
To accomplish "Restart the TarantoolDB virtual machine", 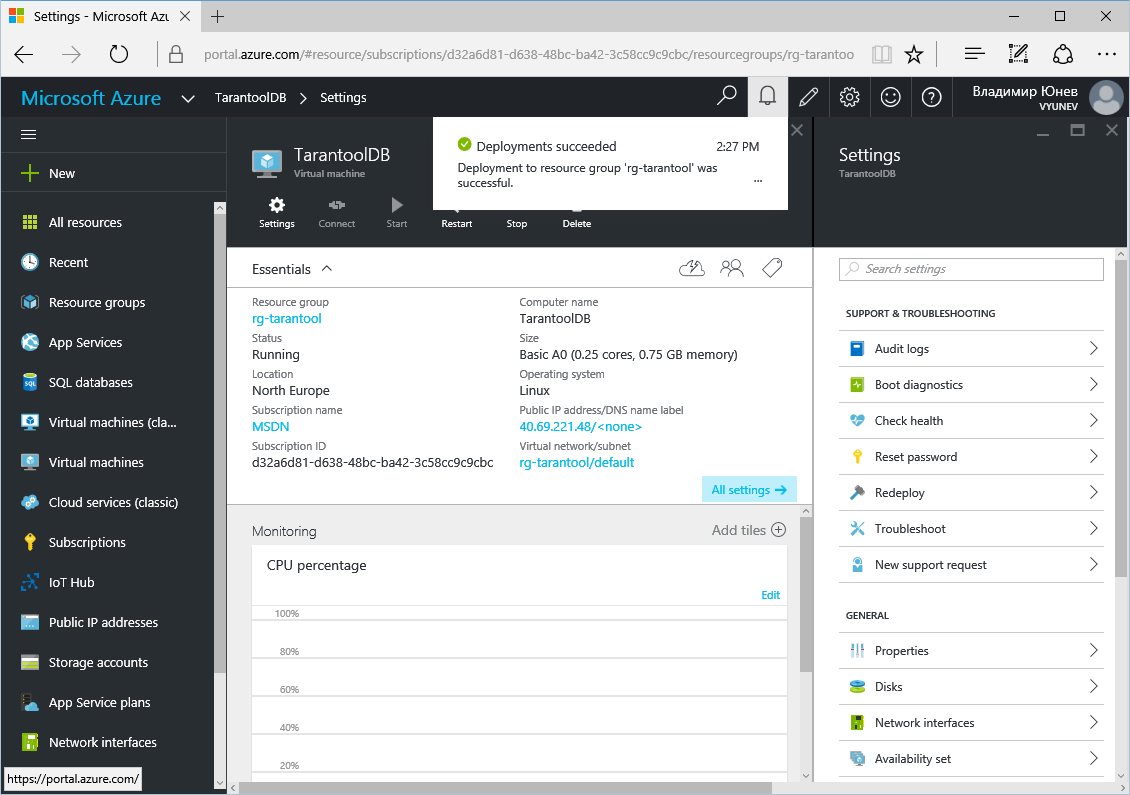I will [x=456, y=213].
